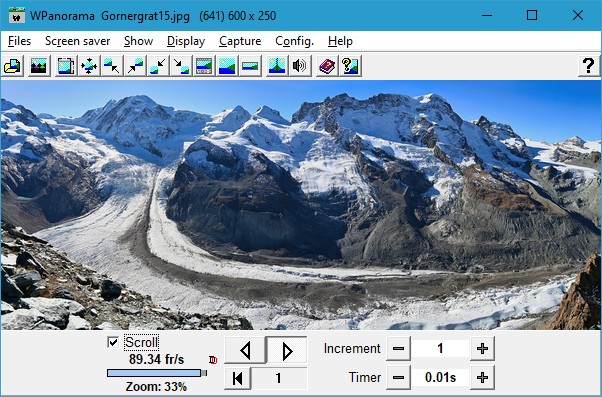Screen dimensions: 602x397
Task: Click the small wide landscape icon
Action: (x=250, y=66)
